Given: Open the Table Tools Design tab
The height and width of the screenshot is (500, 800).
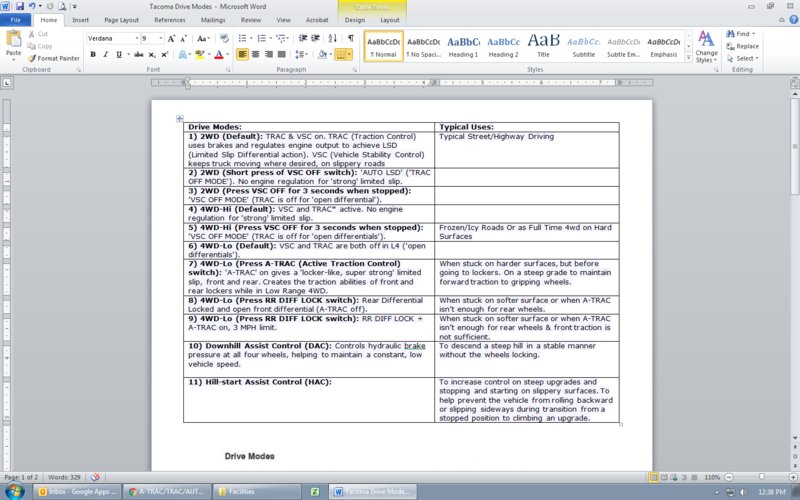Looking at the screenshot, I should pos(355,20).
